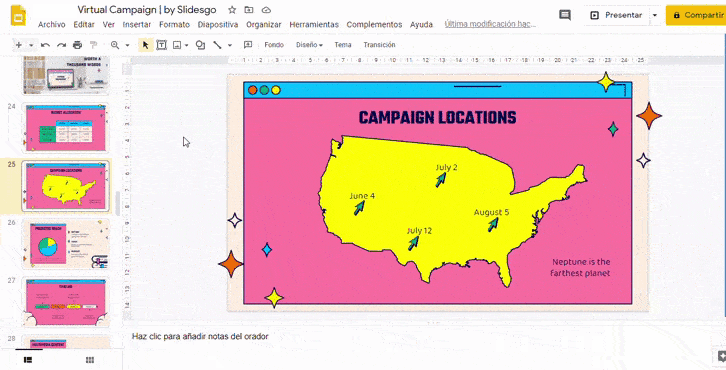Star the Virtual Campaign document
Viewport: 726px width, 370px height.
pos(232,10)
